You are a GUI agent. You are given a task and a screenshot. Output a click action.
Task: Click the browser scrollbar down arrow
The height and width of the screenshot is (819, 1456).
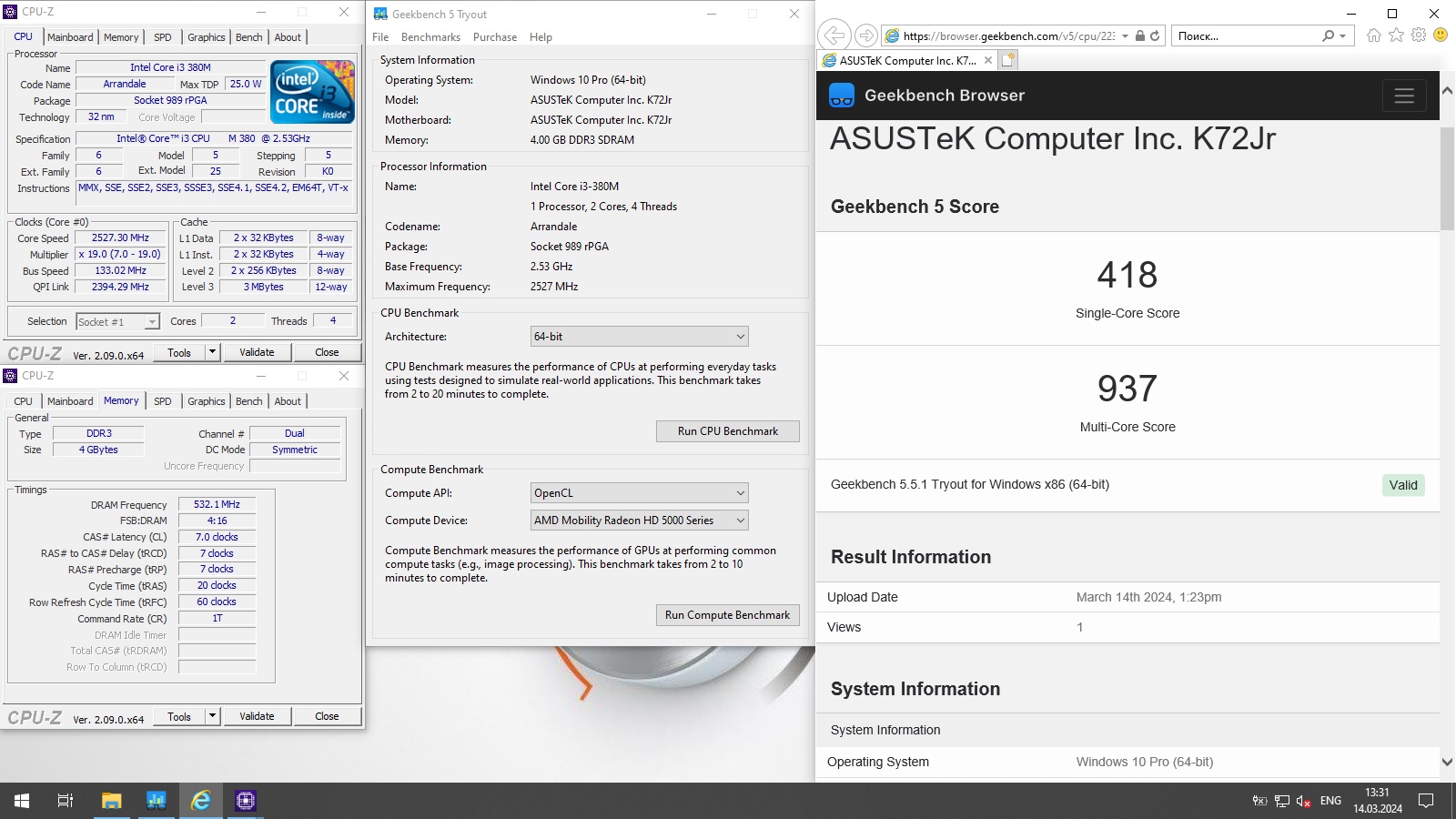[1448, 763]
